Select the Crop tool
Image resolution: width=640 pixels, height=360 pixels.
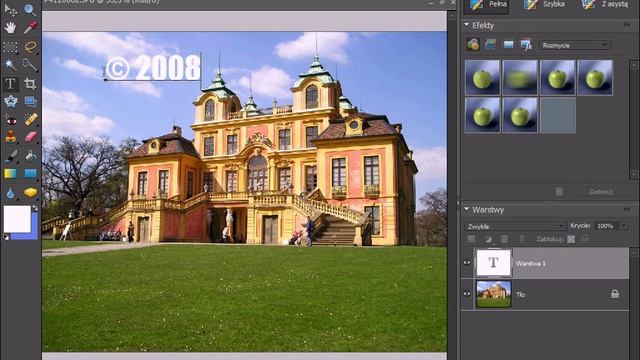pos(30,84)
